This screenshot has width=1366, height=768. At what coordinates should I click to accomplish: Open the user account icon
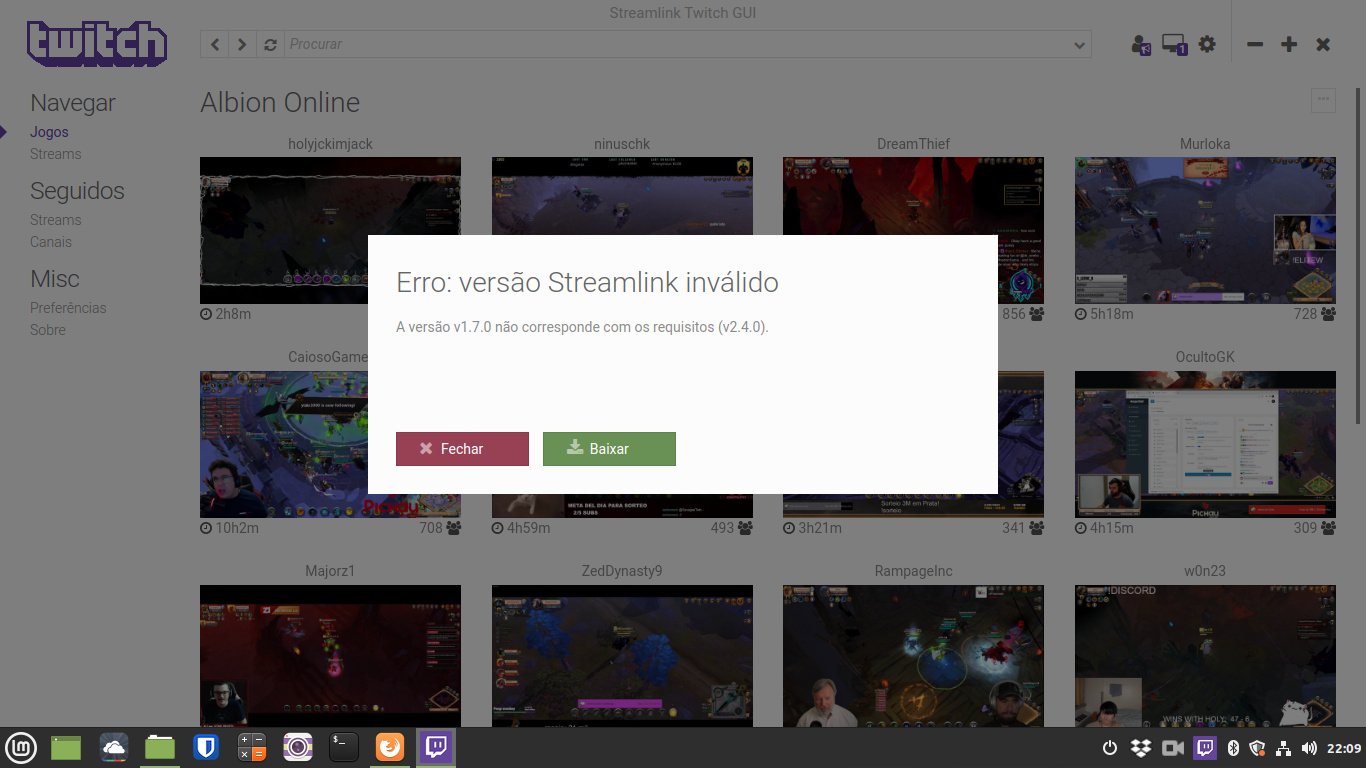coord(1141,44)
